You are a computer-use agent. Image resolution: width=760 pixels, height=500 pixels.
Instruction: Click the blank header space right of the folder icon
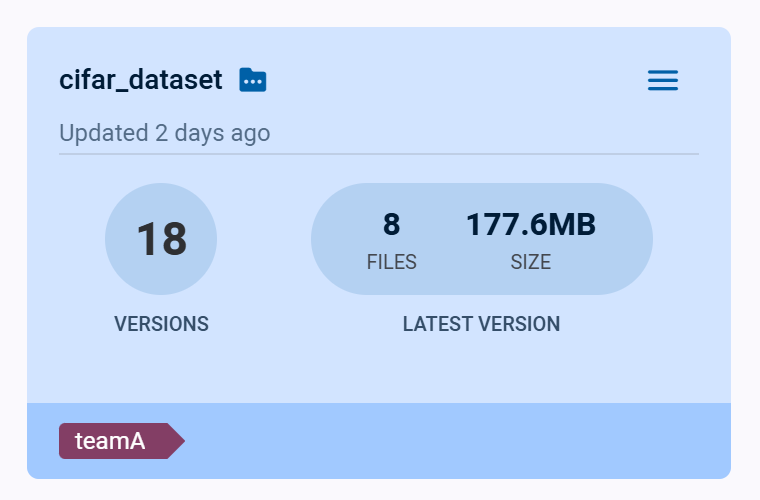[450, 80]
